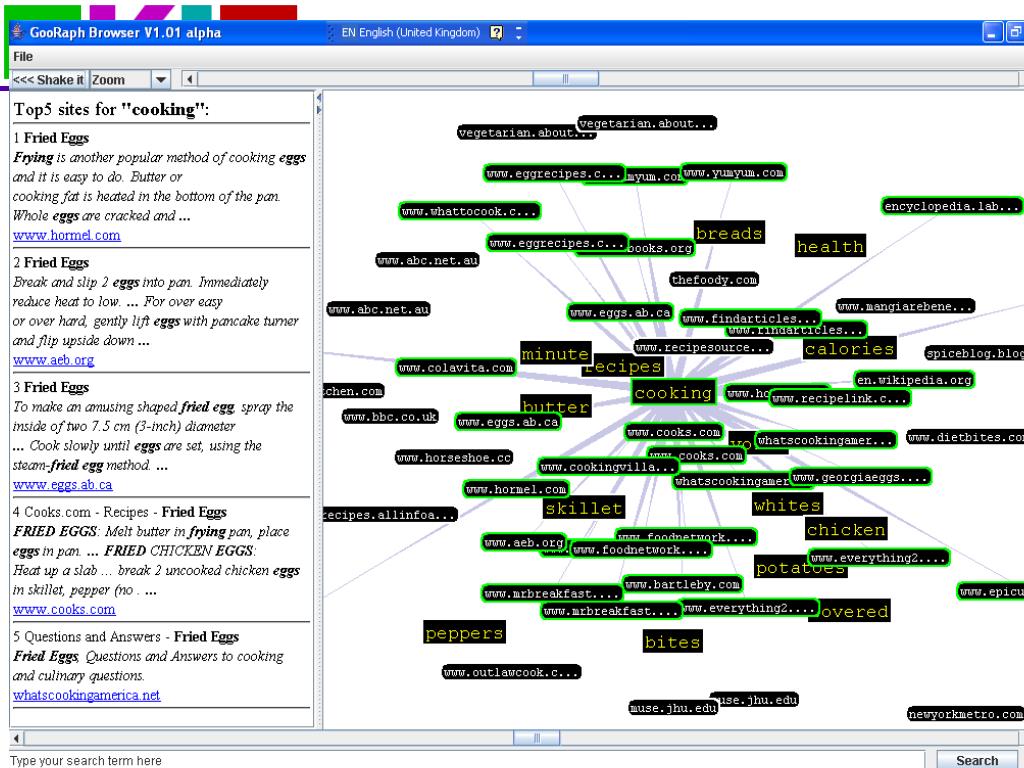The width and height of the screenshot is (1024, 768).
Task: Click result title '5 Questions and Answers - Fried Eggs'
Action: coord(126,637)
